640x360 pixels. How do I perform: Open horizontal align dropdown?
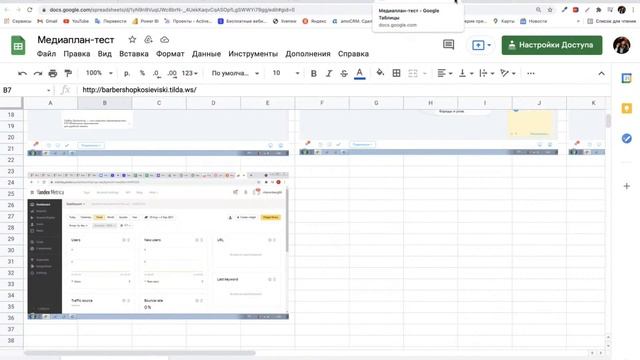pyautogui.click(x=444, y=73)
